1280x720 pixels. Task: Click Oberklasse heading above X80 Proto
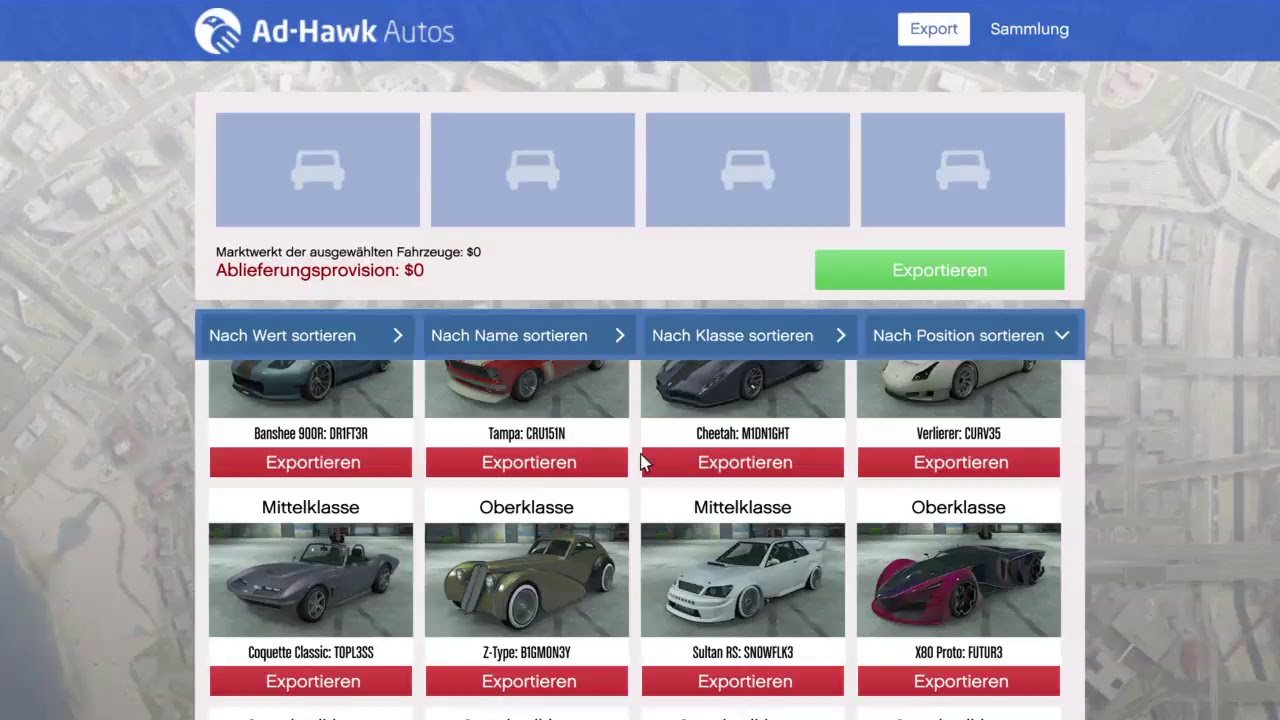pos(959,508)
